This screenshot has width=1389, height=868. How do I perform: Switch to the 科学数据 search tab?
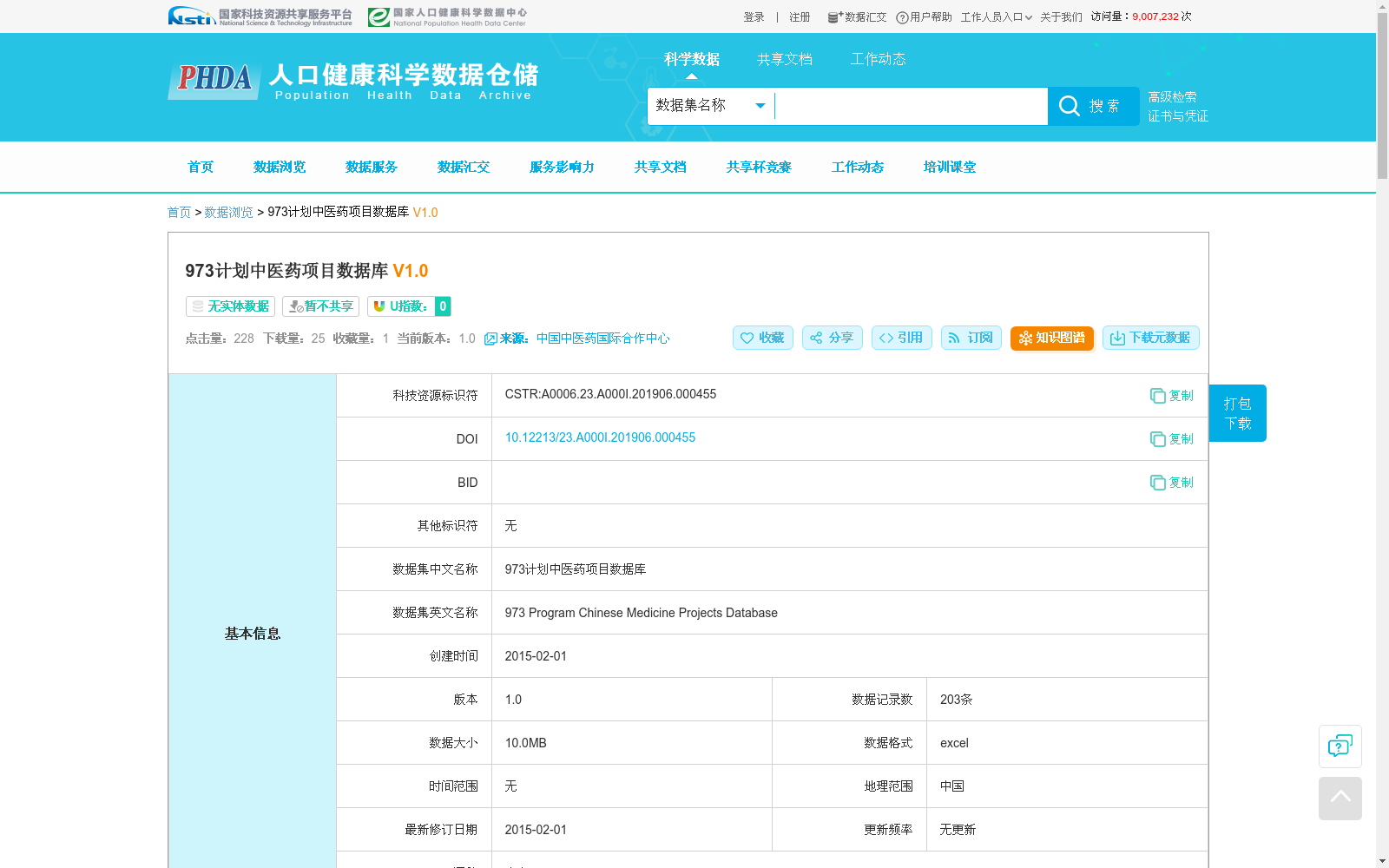click(692, 59)
